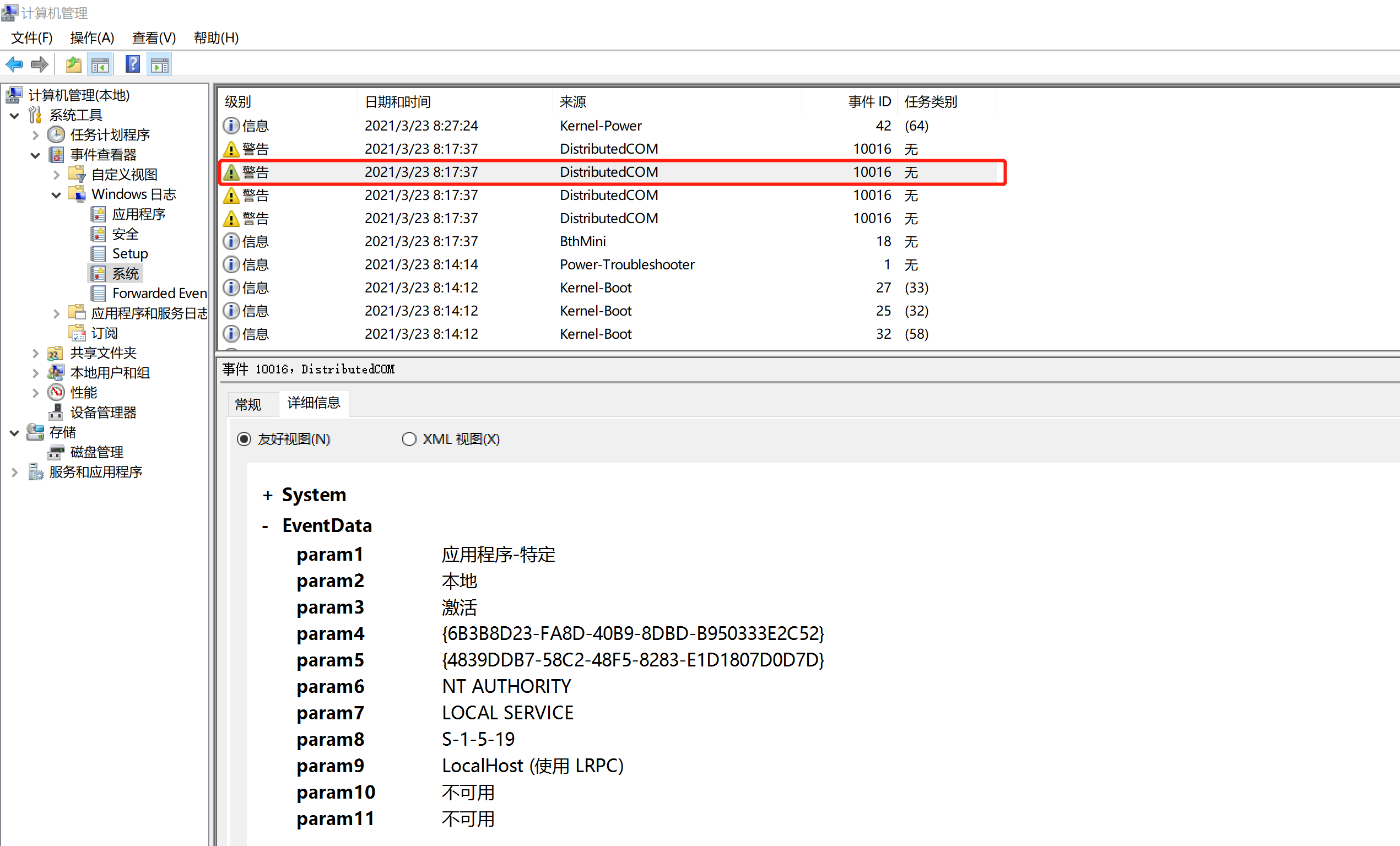Click the blue Help question mark icon

[x=132, y=64]
